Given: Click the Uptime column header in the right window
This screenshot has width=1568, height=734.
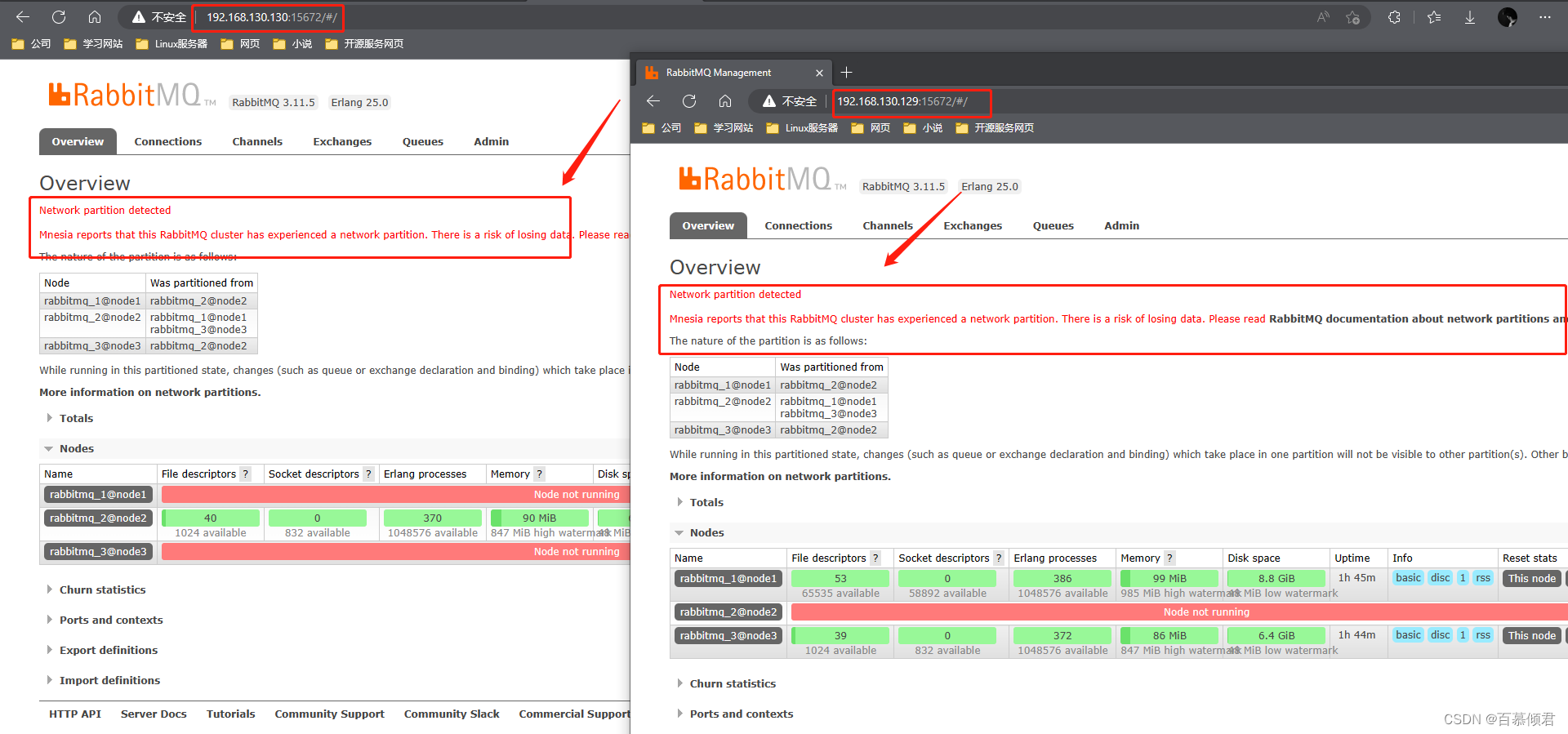Looking at the screenshot, I should click(x=1352, y=558).
